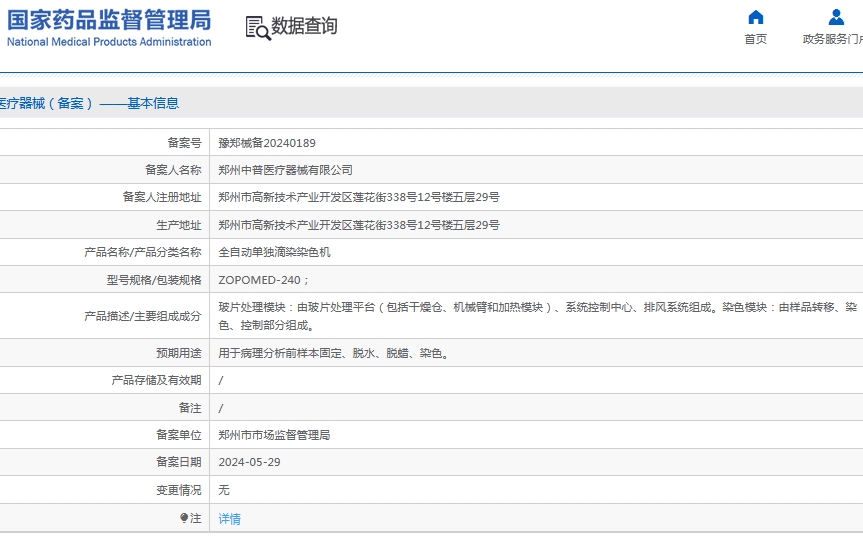
Task: Click the date 2024-05-29
Action: [249, 462]
